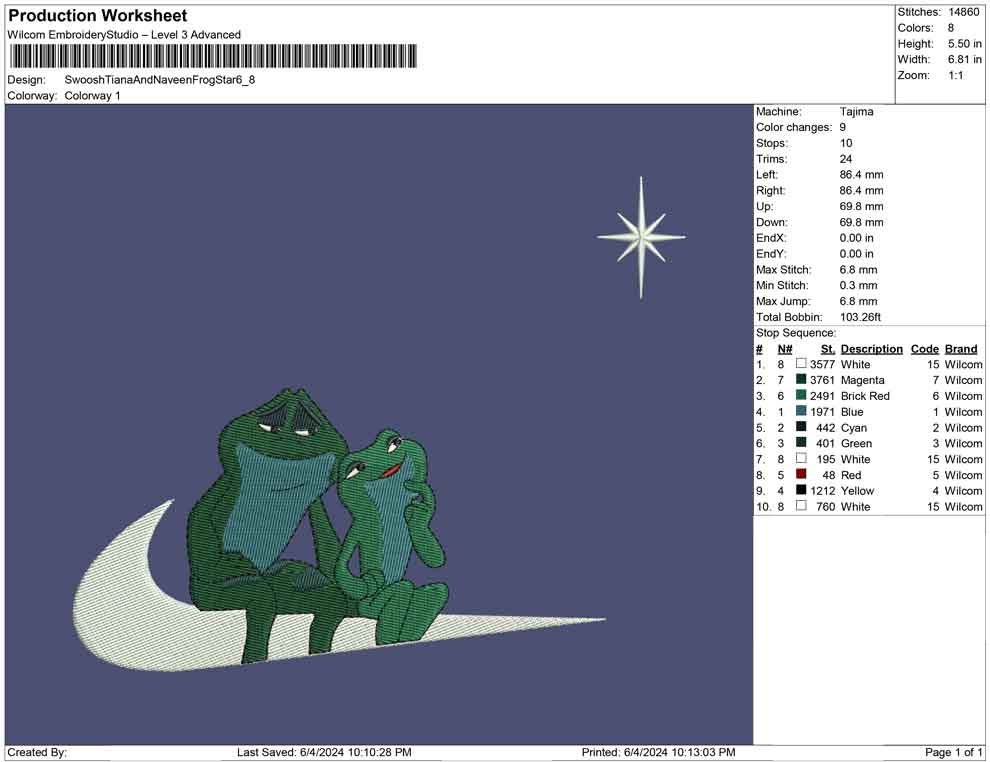Viewport: 990px width, 762px height.
Task: Click the EndY value '0.00 in'
Action: point(857,254)
